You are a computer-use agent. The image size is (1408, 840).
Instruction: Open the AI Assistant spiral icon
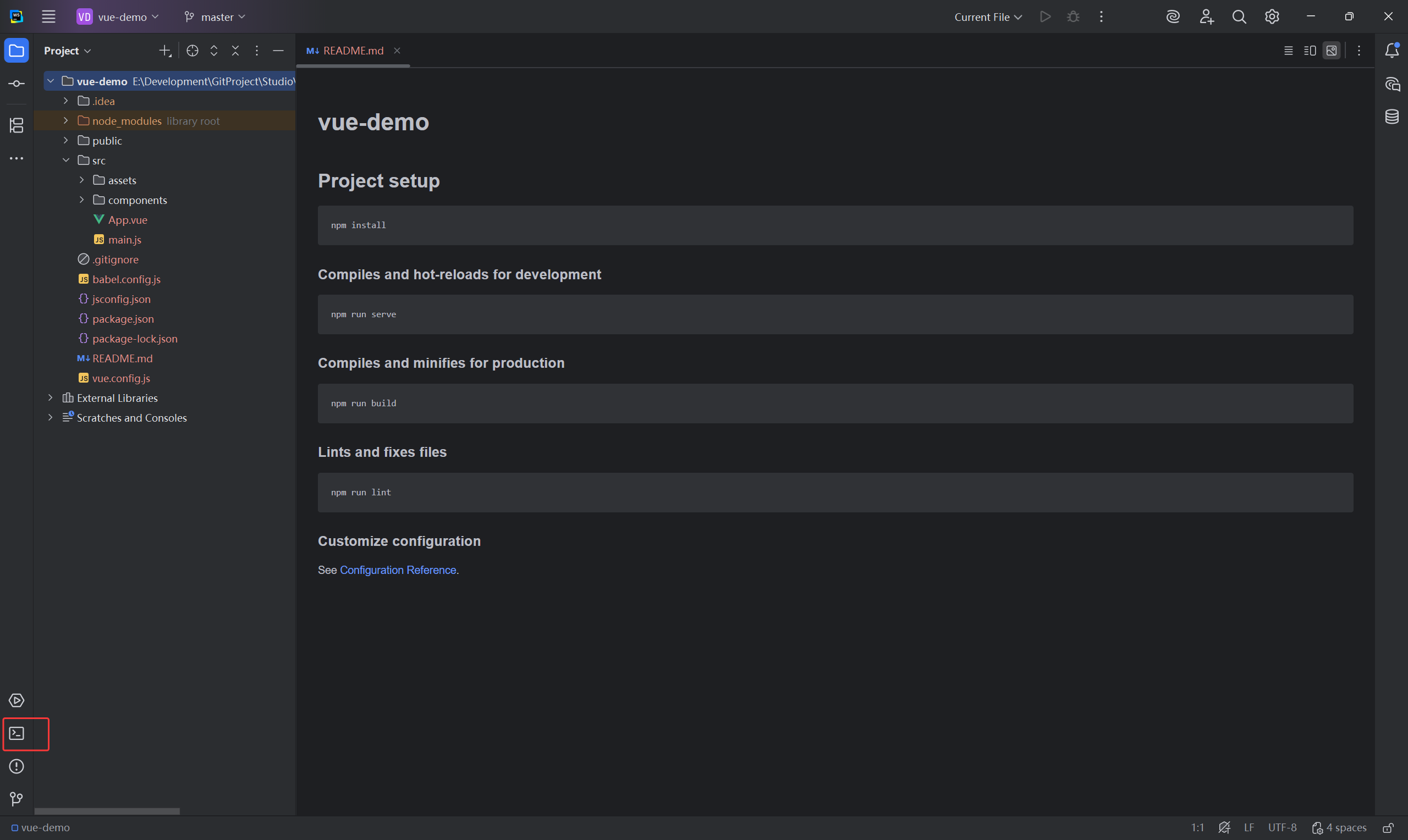point(1173,17)
